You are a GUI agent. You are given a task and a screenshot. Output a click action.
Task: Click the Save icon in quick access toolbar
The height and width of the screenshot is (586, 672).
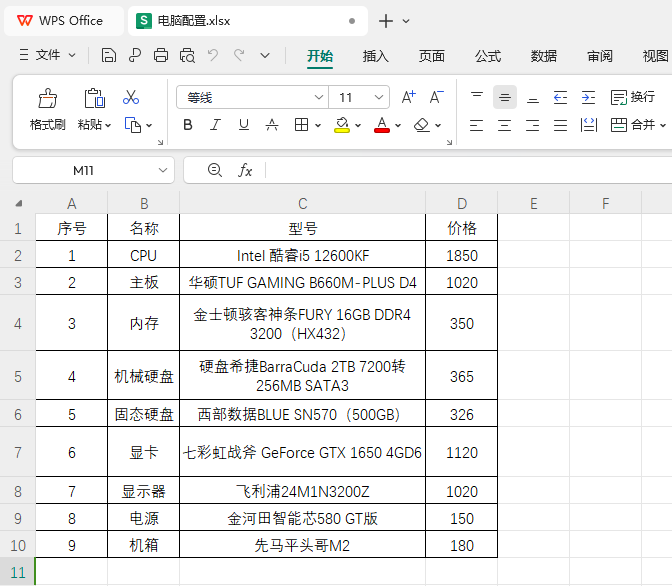[108, 56]
